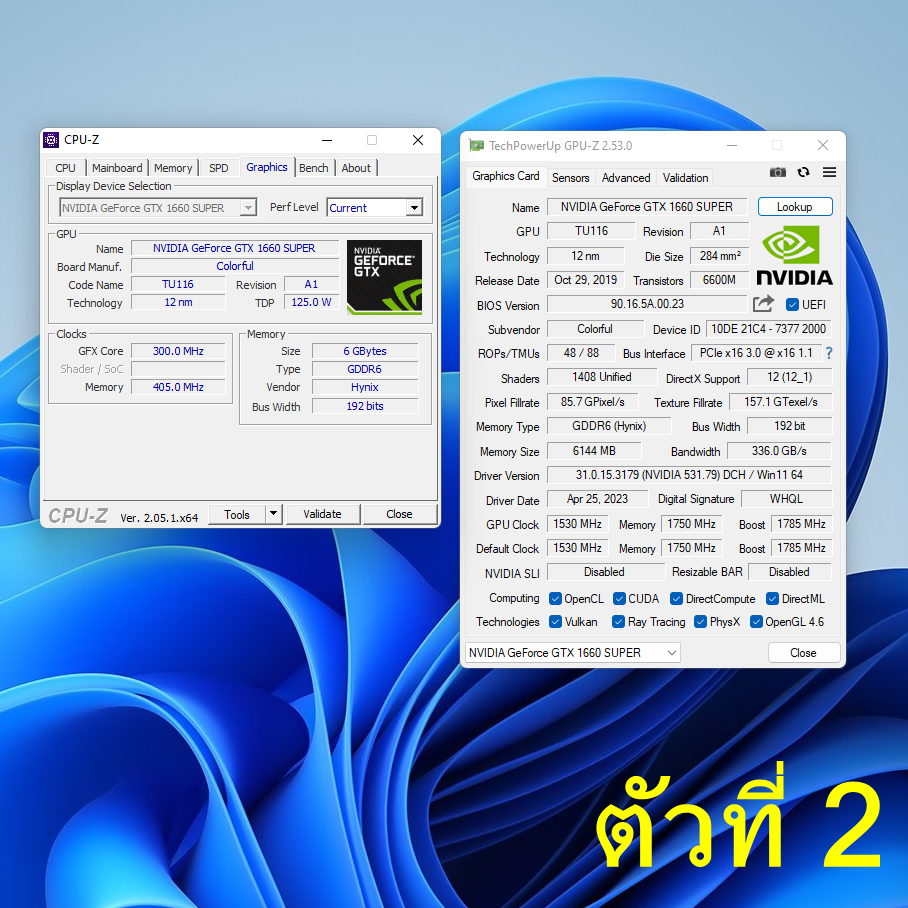Click the Validate button in CPU-Z
The image size is (908, 908).
pos(322,514)
